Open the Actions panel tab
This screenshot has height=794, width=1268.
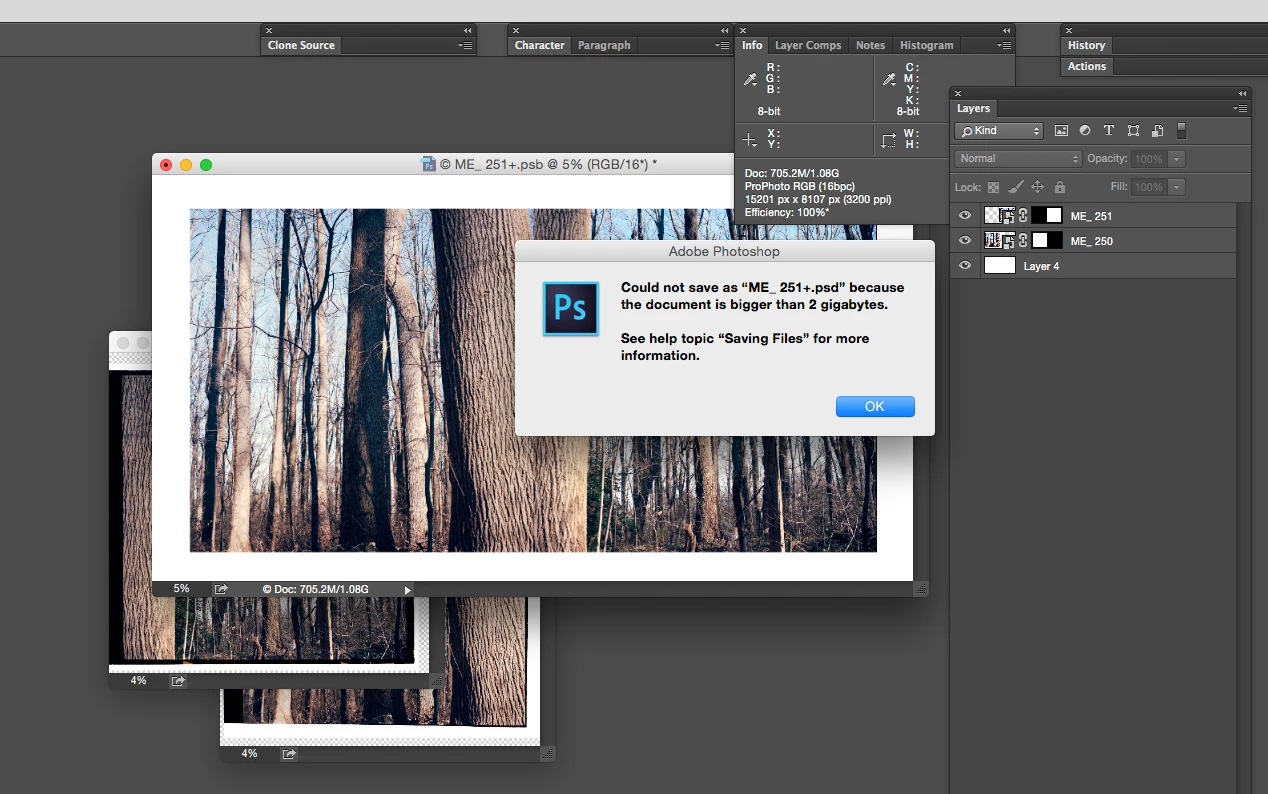(1087, 66)
